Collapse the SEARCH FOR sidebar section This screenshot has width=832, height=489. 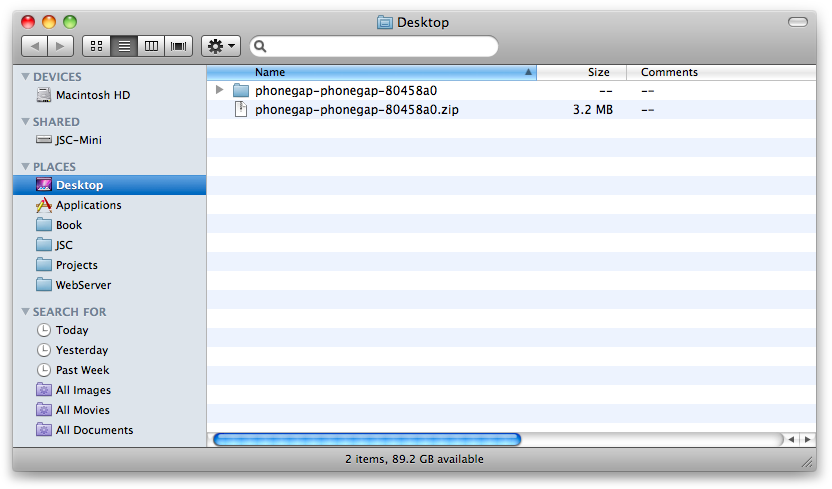pos(26,312)
